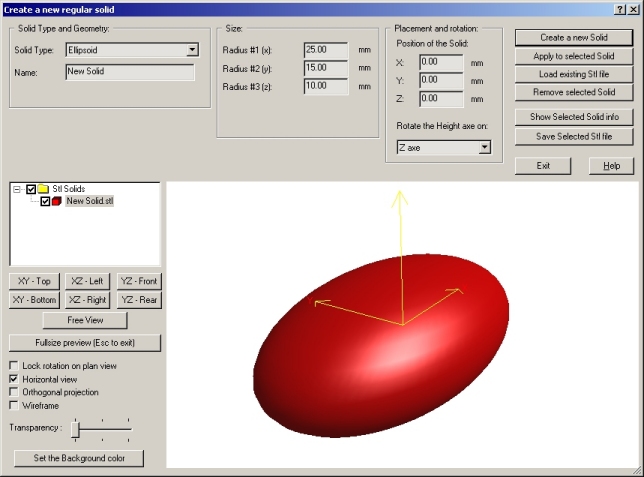Click Apply to selected Solid
644x477 pixels.
[574, 56]
